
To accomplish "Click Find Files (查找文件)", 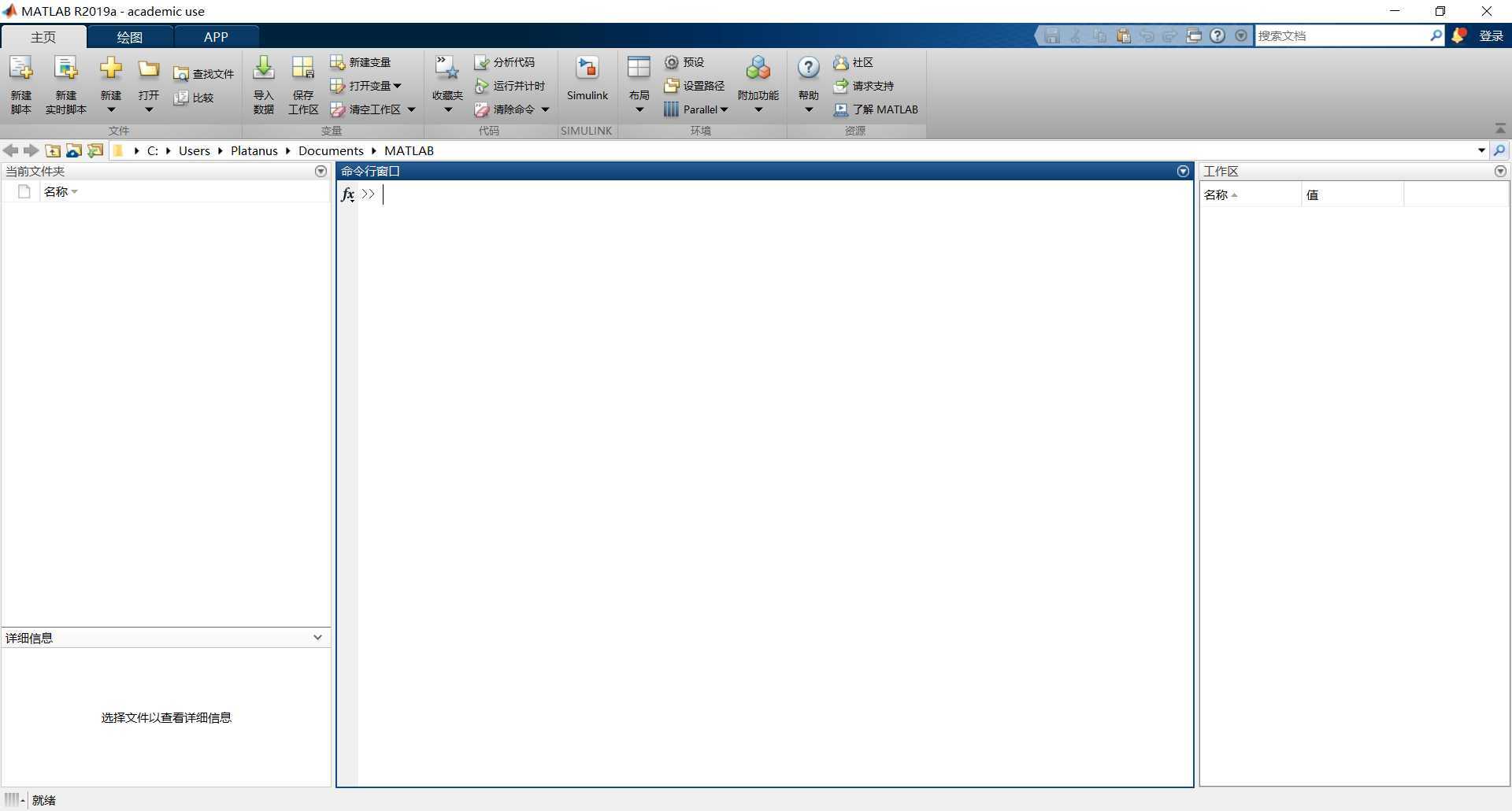I will pyautogui.click(x=203, y=74).
